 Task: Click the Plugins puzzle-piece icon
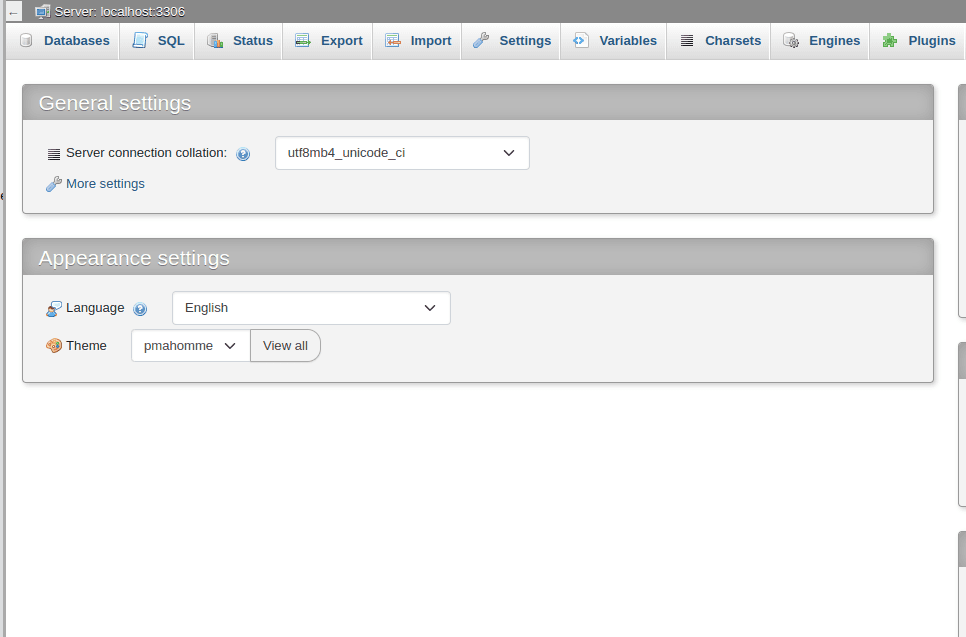[890, 41]
